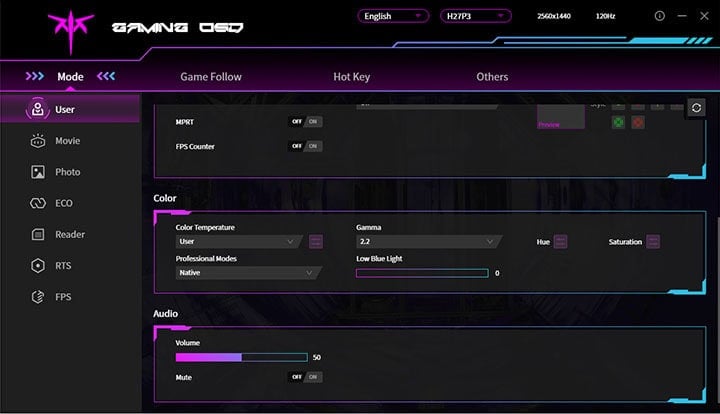720x414 pixels.
Task: Select Reader mode
Action: pyautogui.click(x=70, y=234)
